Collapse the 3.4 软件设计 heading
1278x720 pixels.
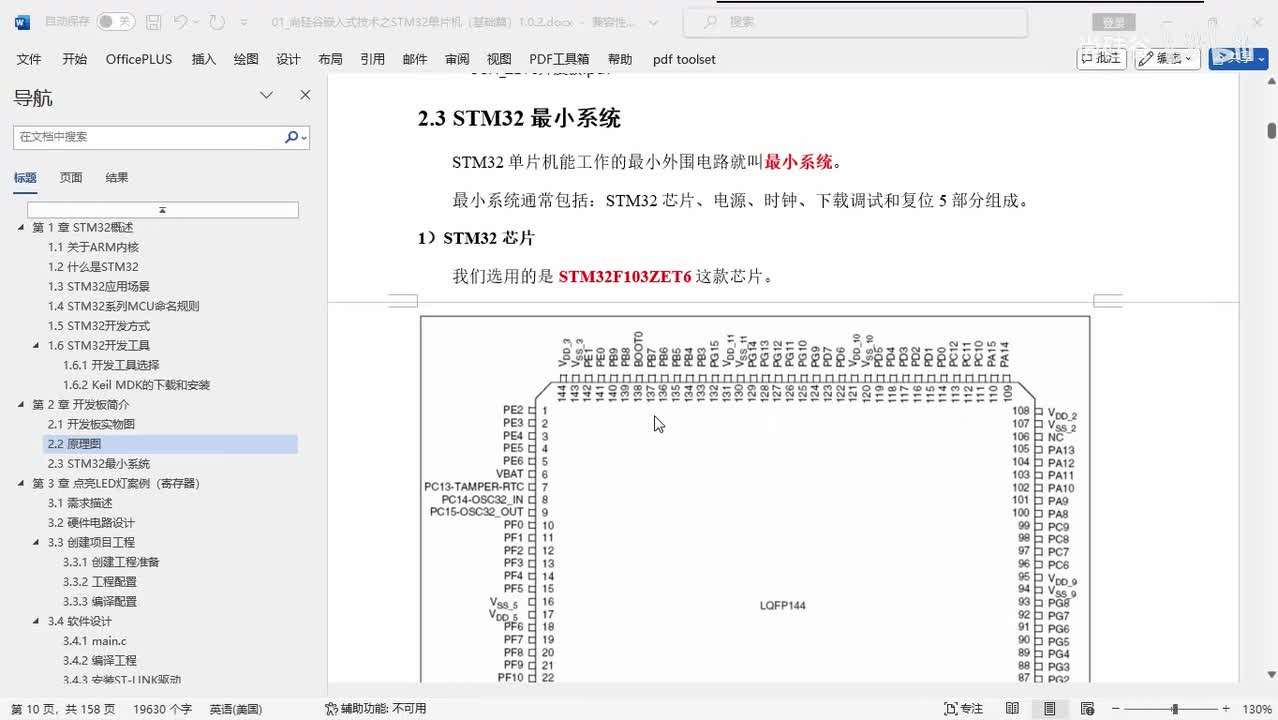37,621
